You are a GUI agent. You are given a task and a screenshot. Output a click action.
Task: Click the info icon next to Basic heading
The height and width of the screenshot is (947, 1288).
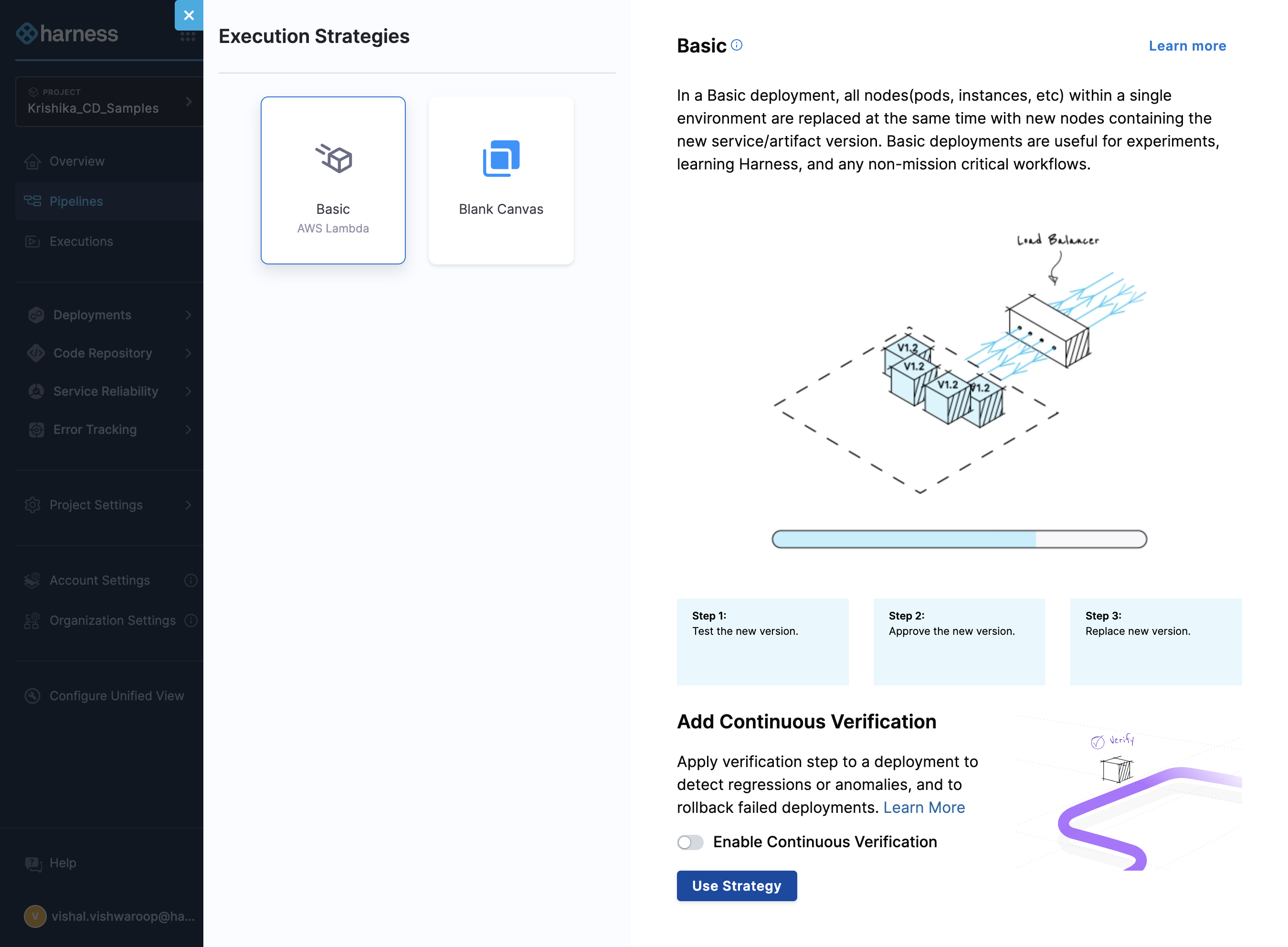[737, 45]
